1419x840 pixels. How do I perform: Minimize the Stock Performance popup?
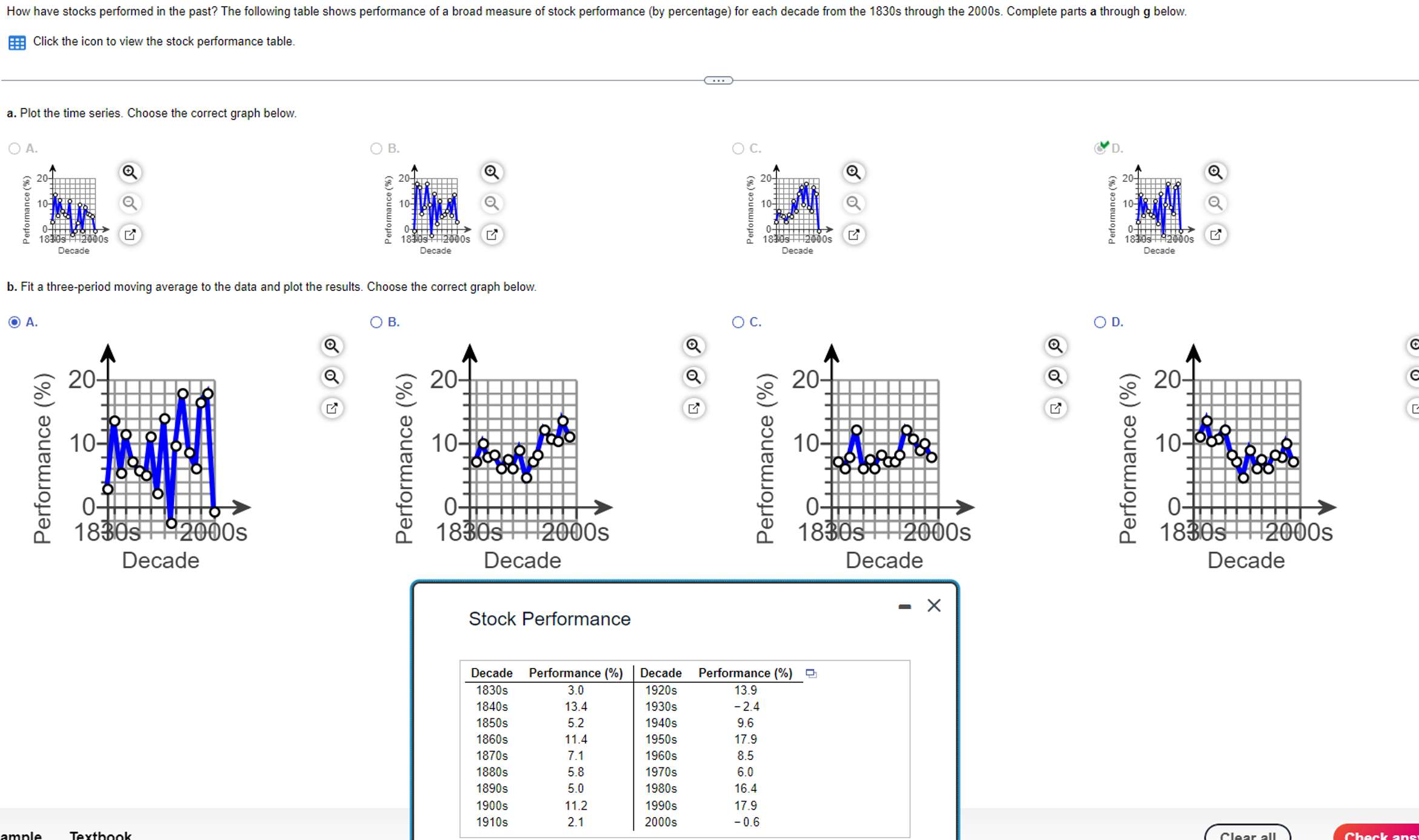pos(904,606)
